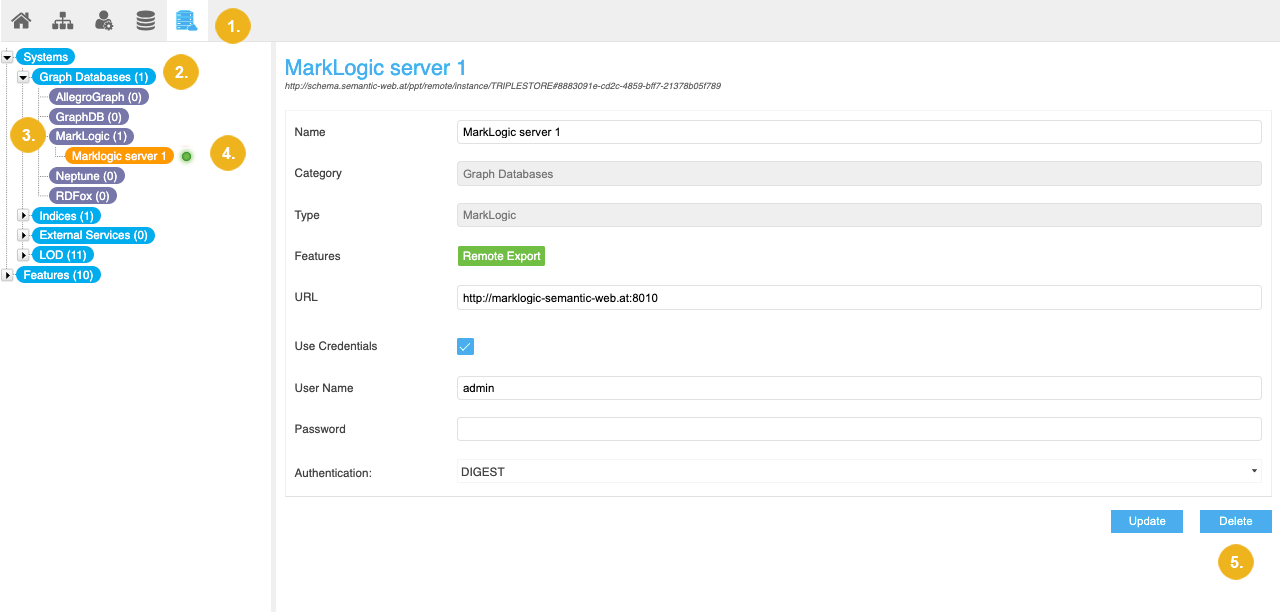The image size is (1280, 612).
Task: Uncheck the Use Credentials checkbox
Action: point(465,346)
